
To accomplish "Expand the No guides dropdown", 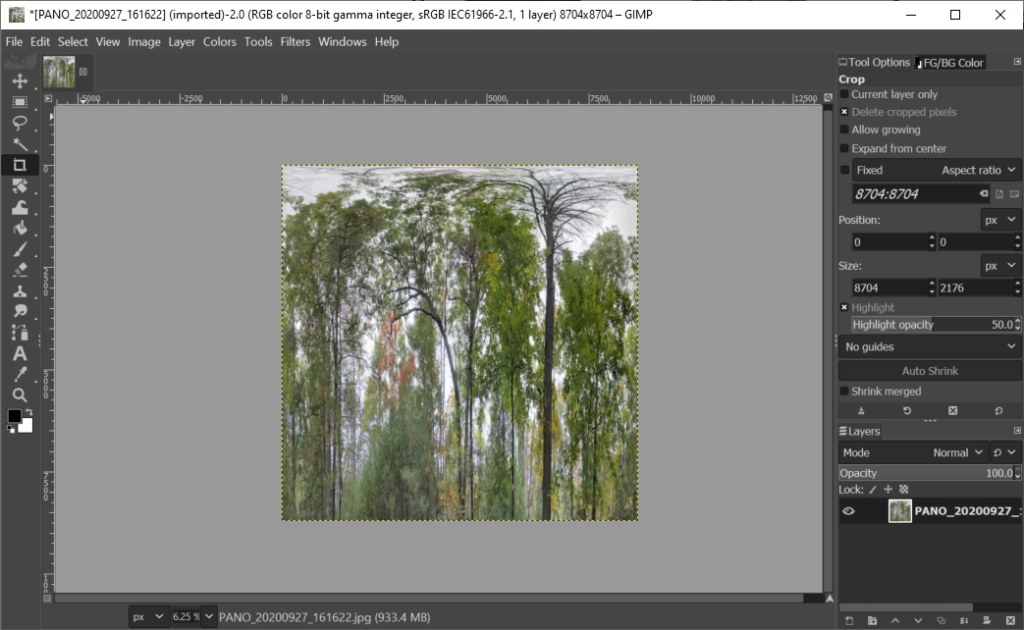I will click(929, 347).
